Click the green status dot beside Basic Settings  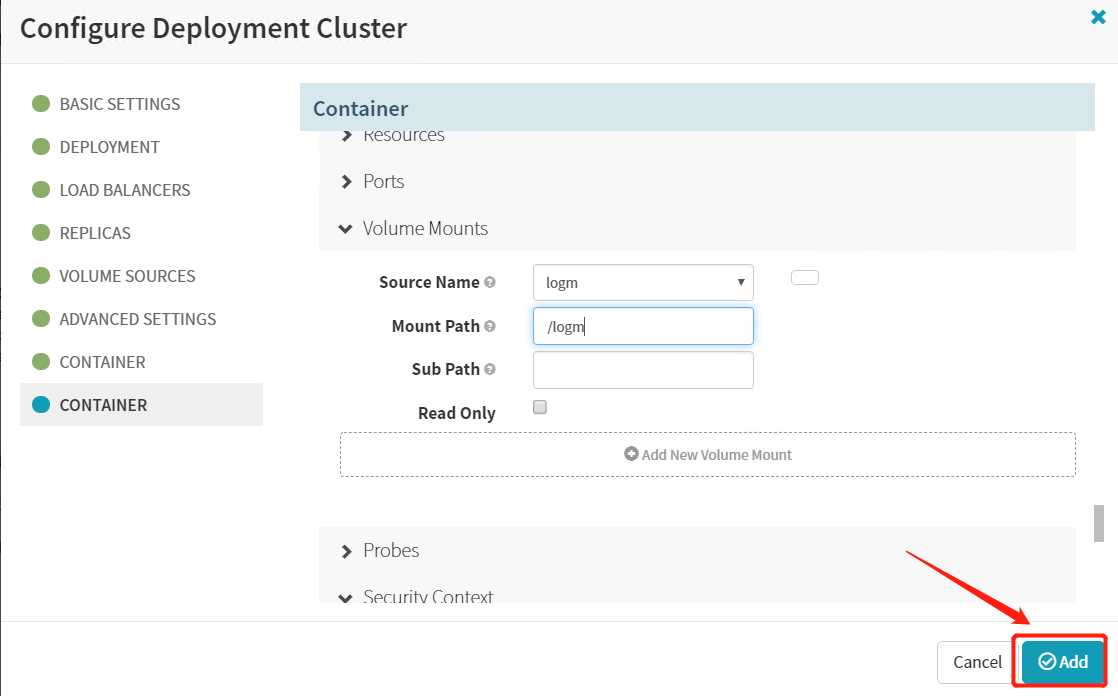[x=41, y=104]
